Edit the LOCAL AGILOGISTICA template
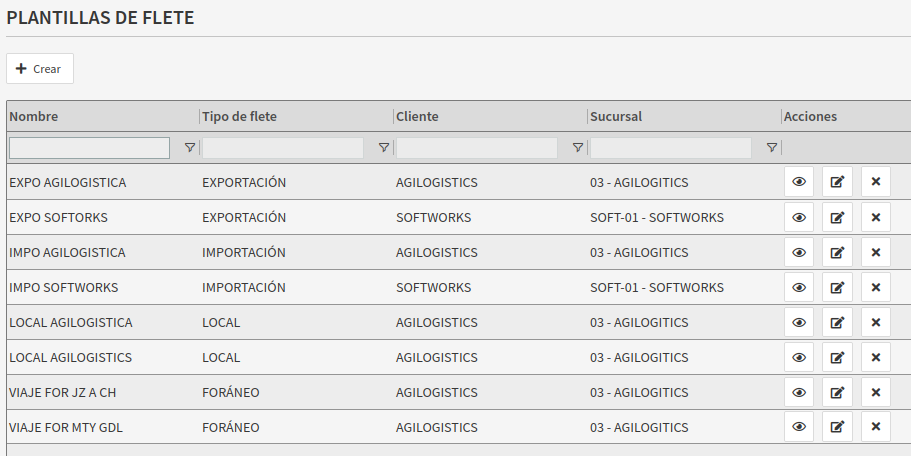Screen dimensions: 911x456 click(837, 322)
